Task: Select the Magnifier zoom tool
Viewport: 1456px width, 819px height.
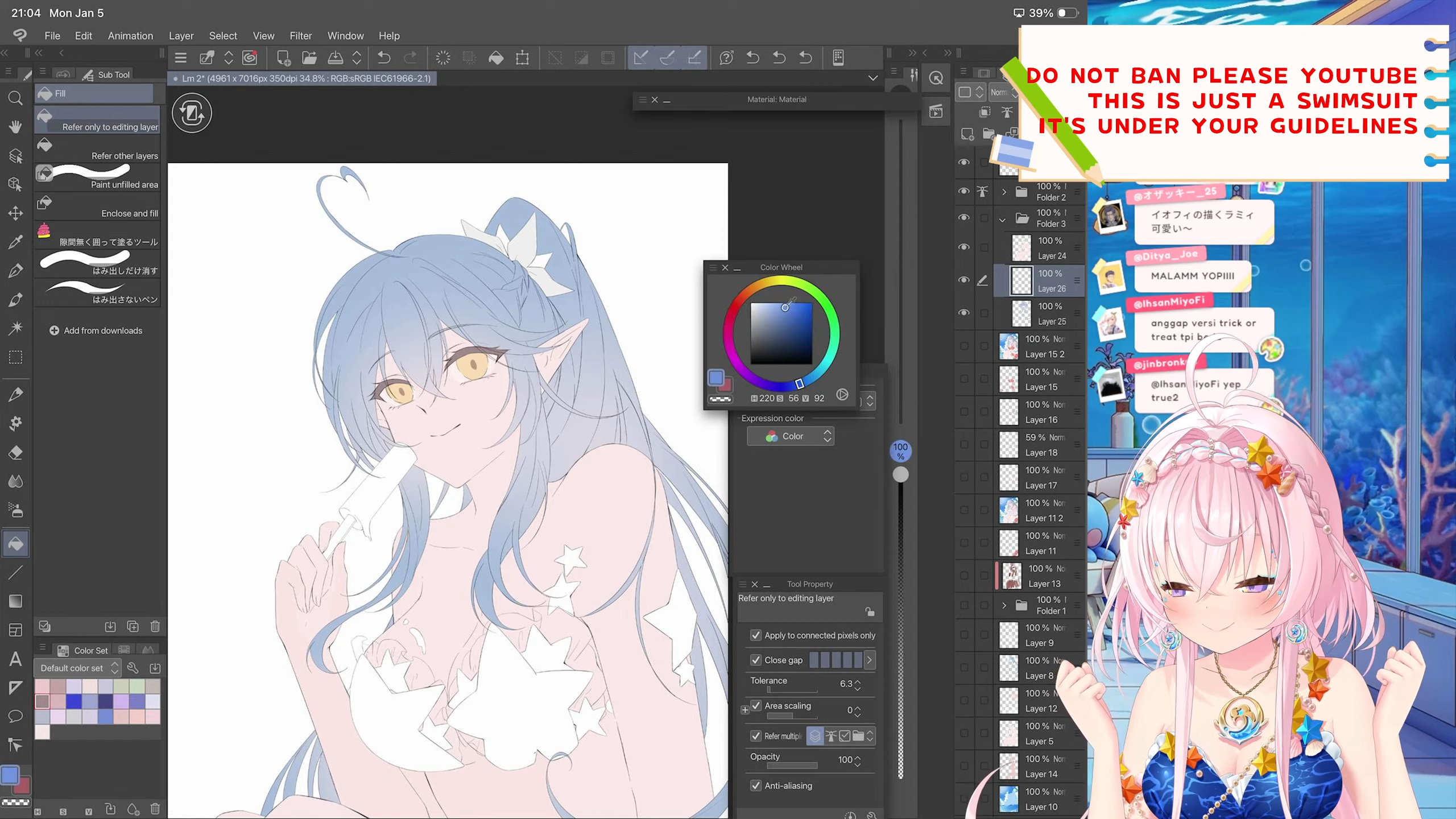Action: point(15,98)
